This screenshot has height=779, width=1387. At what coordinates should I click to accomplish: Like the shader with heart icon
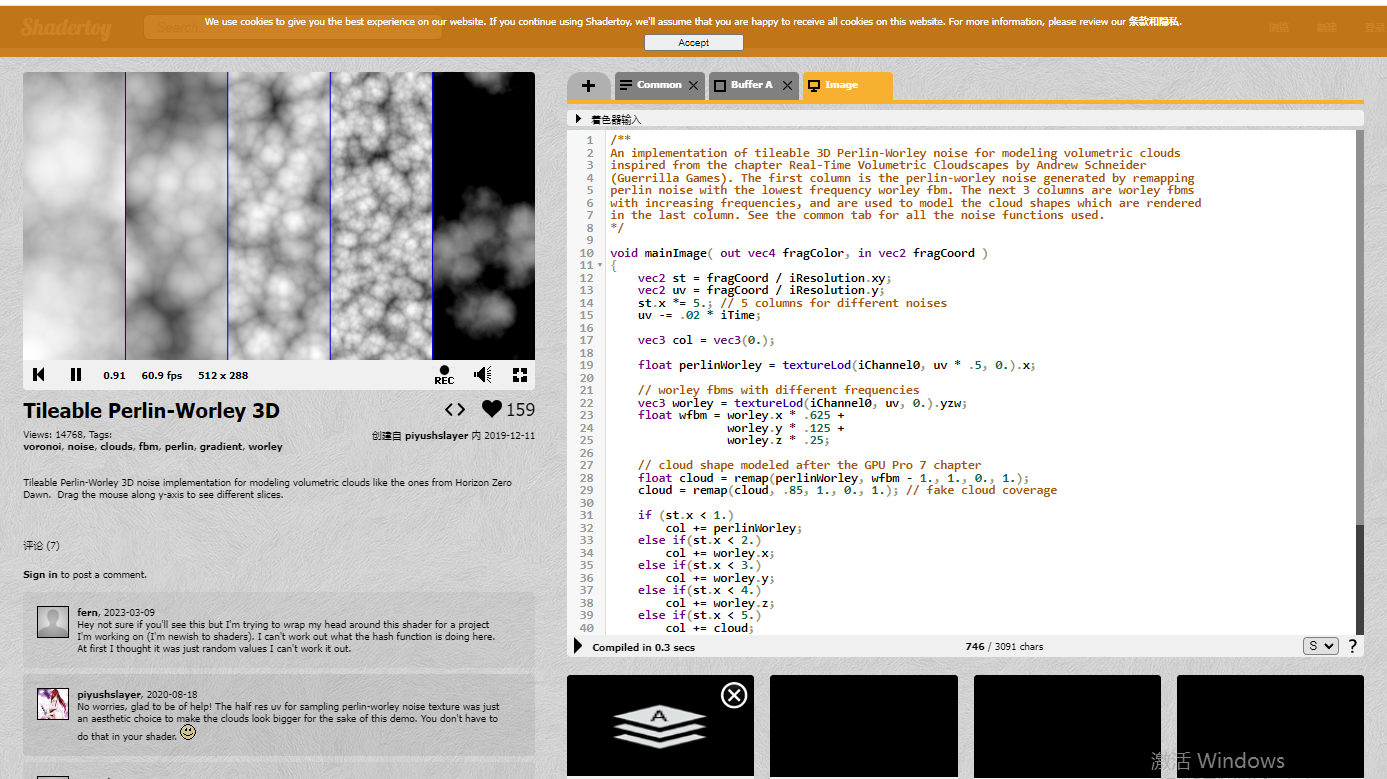coord(491,409)
